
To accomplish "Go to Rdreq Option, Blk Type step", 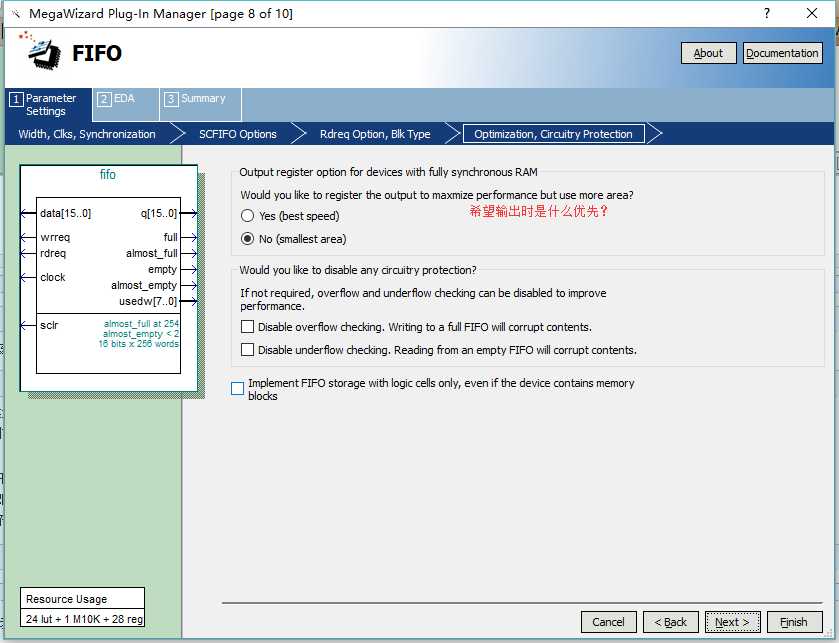I will (x=375, y=134).
